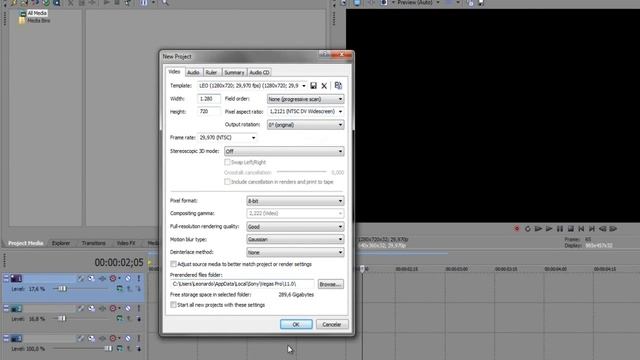The width and height of the screenshot is (640, 360).
Task: Click the match media settings icon
Action: coord(338,85)
